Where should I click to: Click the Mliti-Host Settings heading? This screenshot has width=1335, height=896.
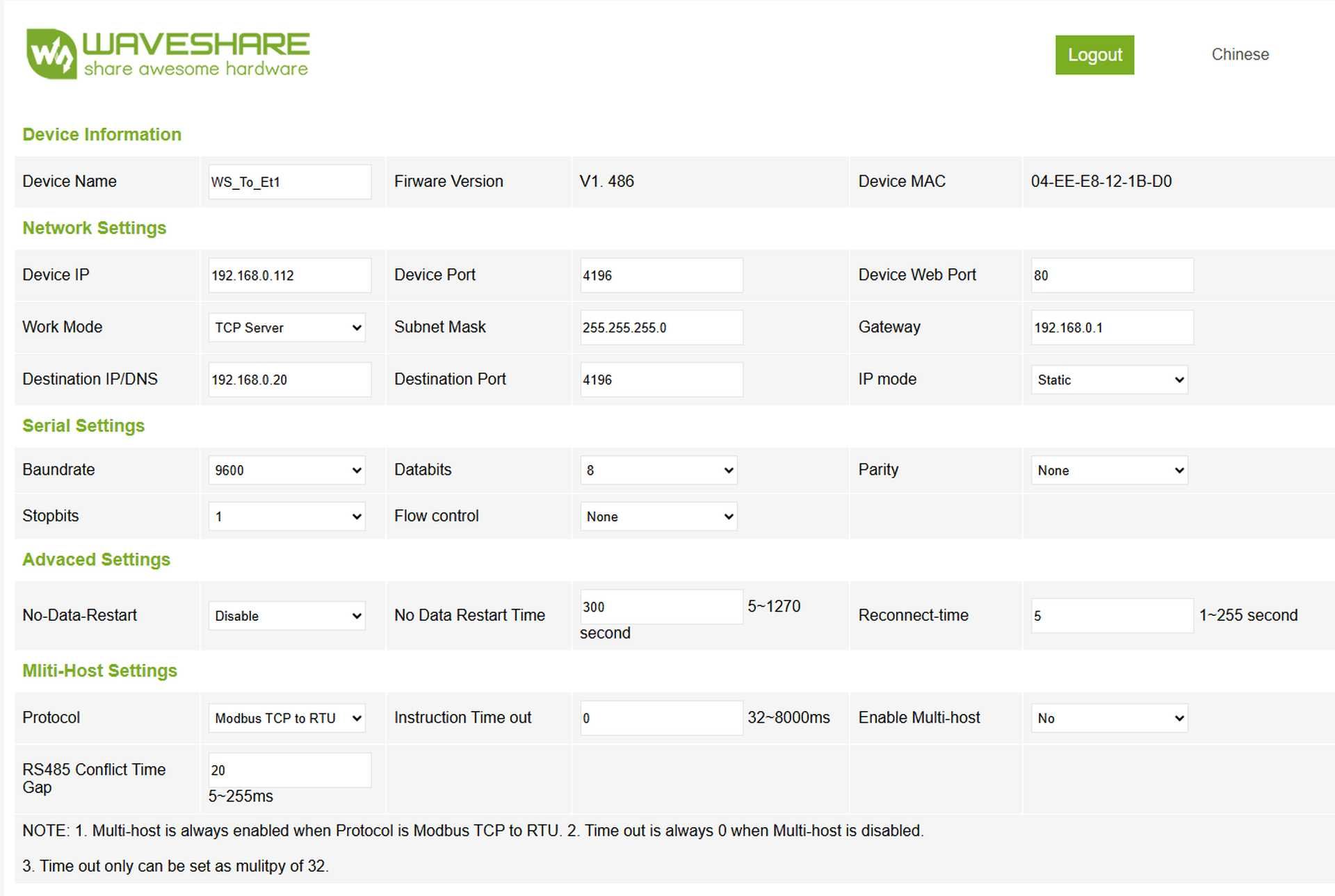99,671
